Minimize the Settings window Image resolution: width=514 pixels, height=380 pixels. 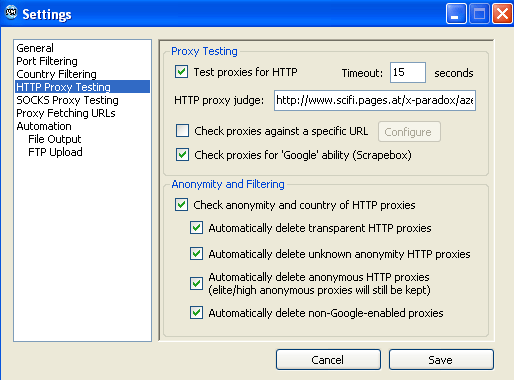pos(456,14)
